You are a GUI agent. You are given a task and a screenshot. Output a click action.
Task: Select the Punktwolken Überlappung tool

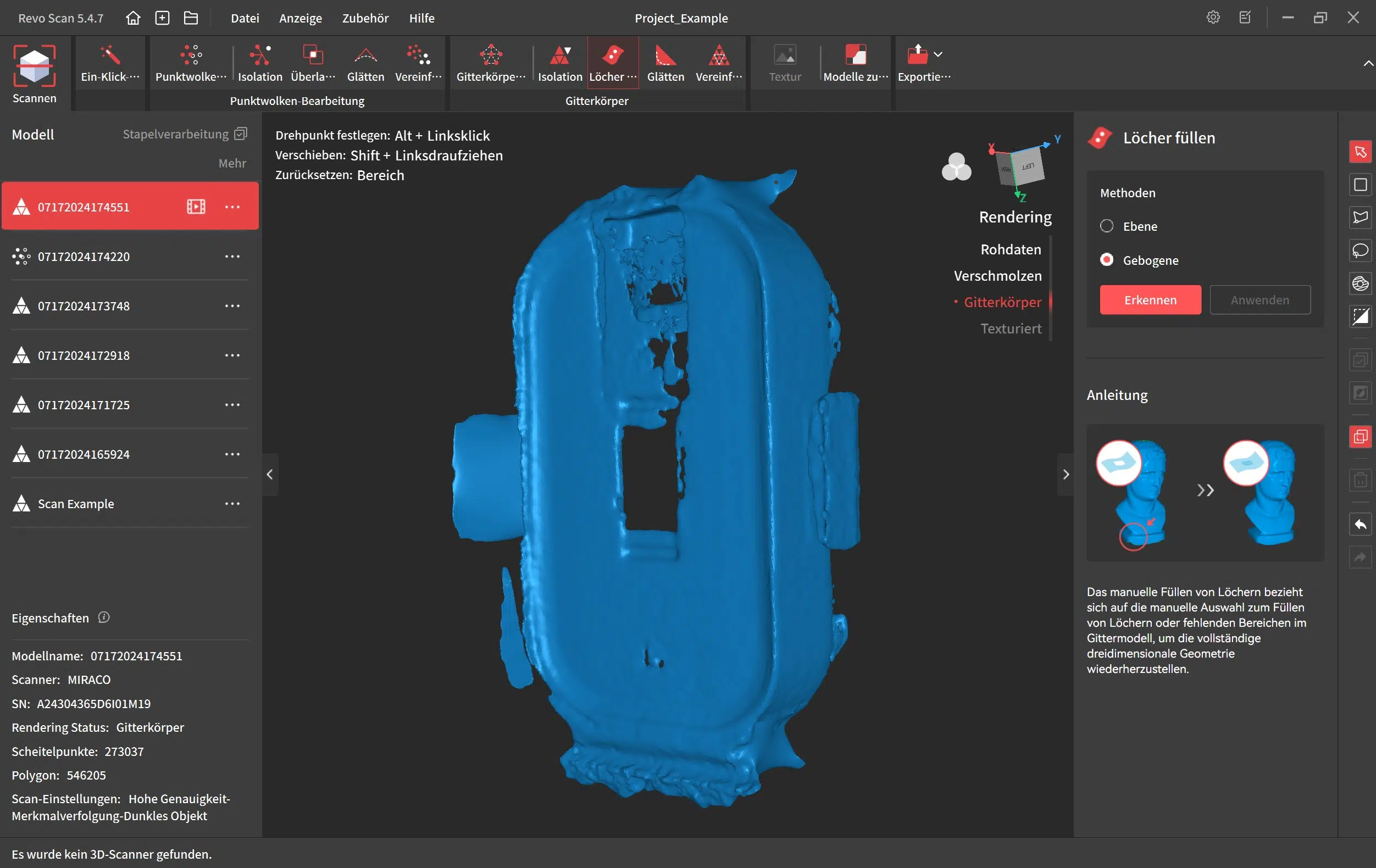point(313,62)
